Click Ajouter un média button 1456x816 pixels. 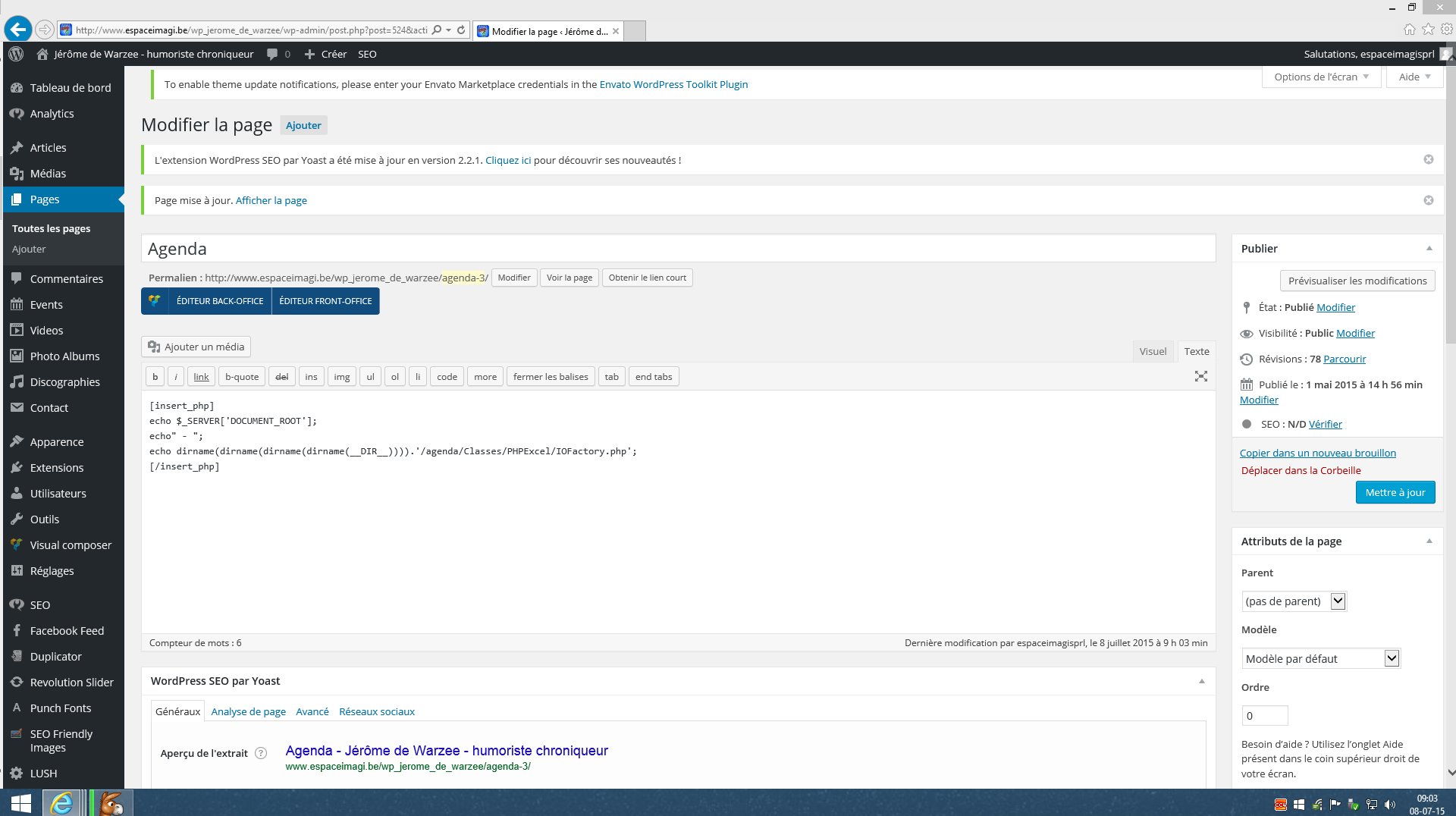[x=196, y=347]
